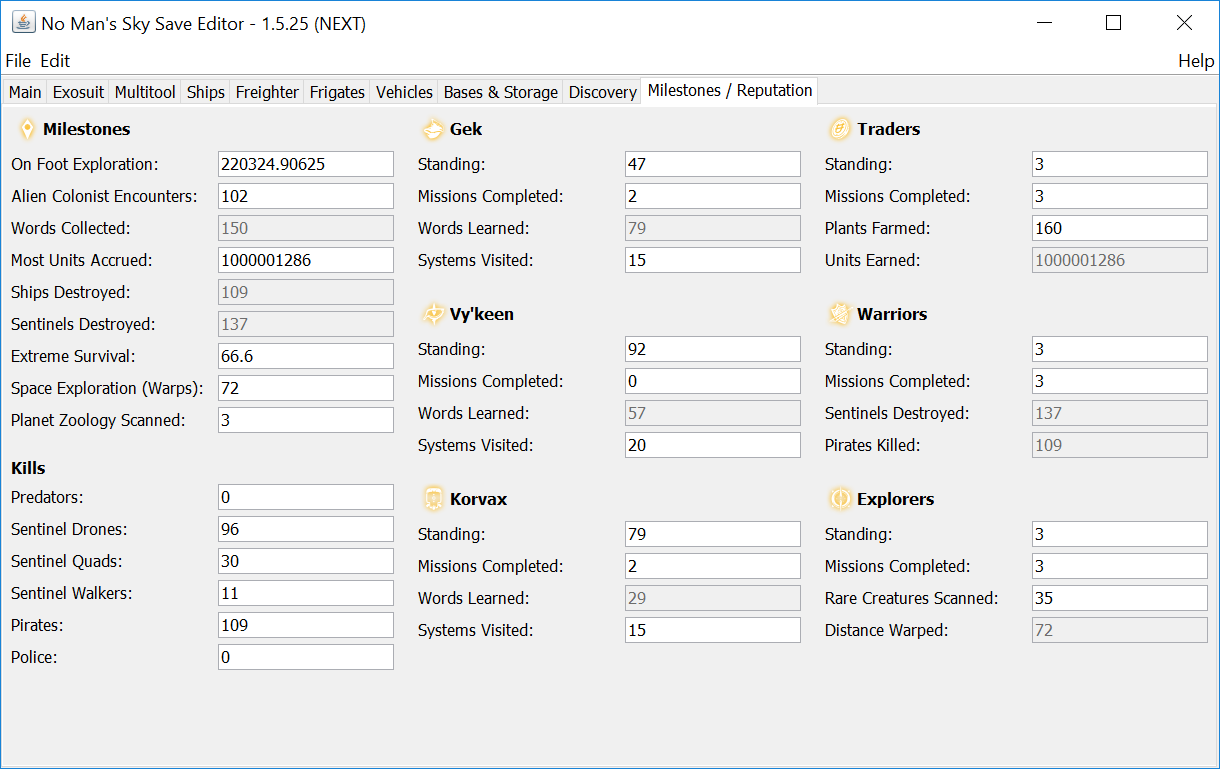The image size is (1220, 769).
Task: Click the Korvax Systems Visited field
Action: coord(713,630)
